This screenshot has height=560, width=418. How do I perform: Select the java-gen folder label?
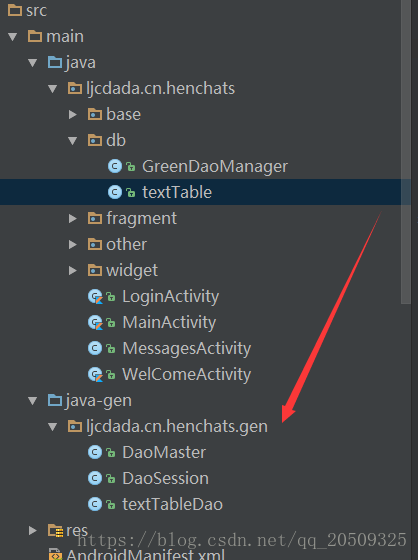pyautogui.click(x=99, y=401)
